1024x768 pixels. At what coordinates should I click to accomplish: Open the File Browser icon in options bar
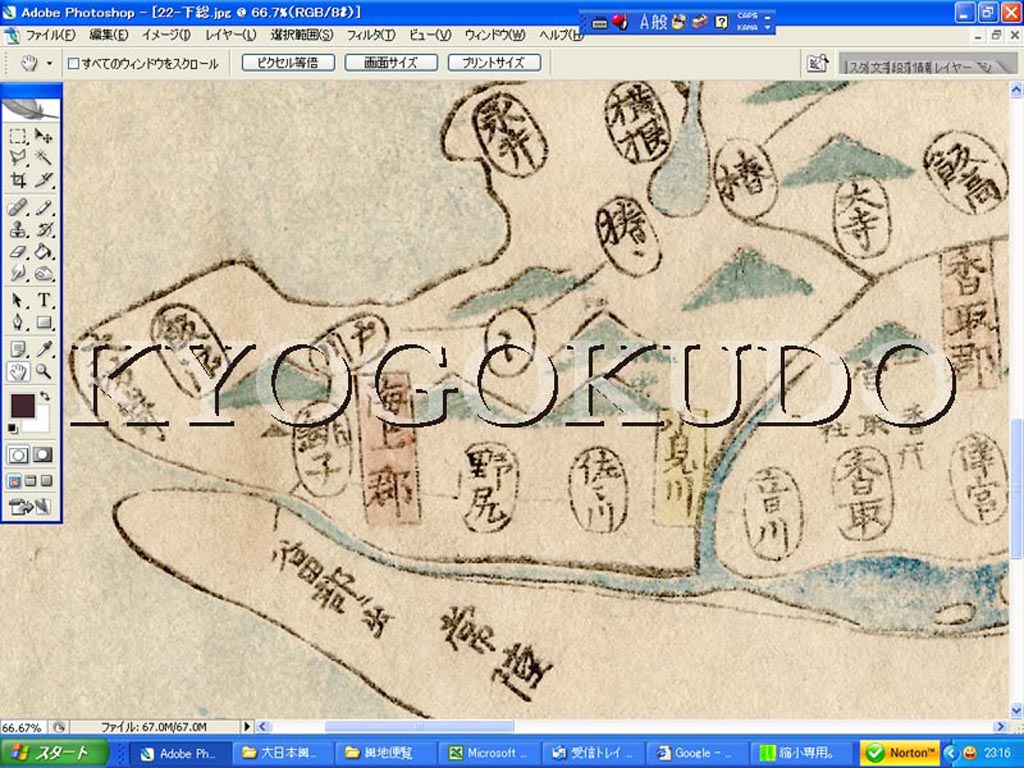click(817, 63)
